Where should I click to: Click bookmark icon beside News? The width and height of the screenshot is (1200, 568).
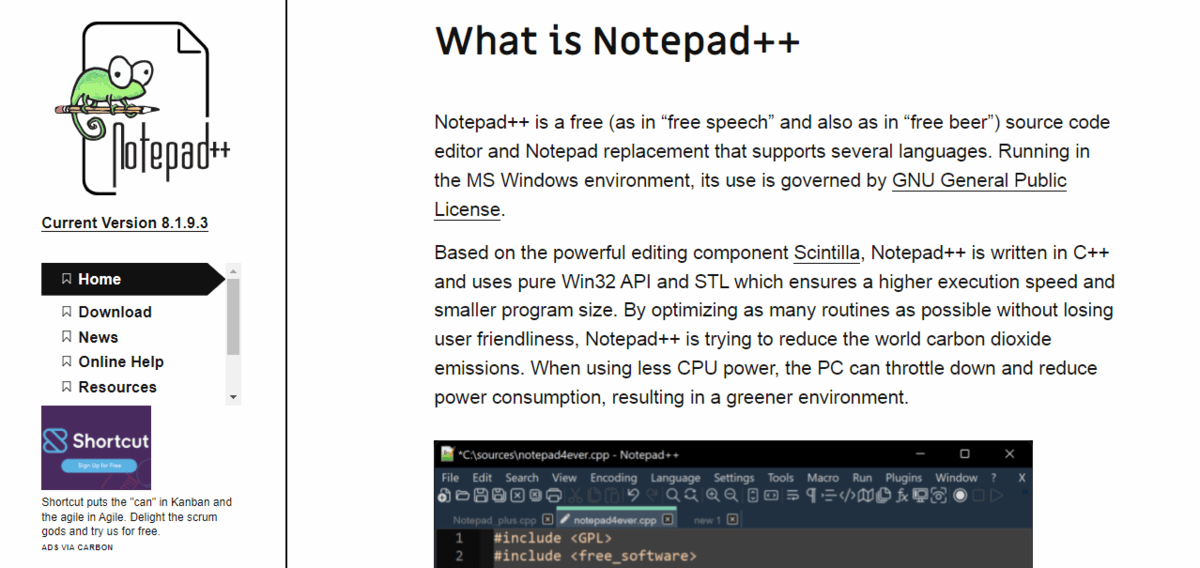[67, 337]
